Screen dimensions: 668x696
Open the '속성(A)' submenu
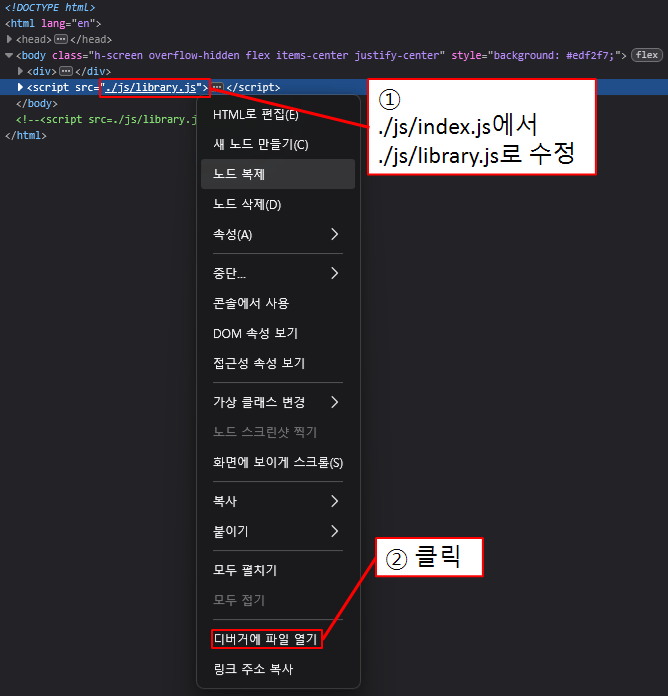pos(277,234)
